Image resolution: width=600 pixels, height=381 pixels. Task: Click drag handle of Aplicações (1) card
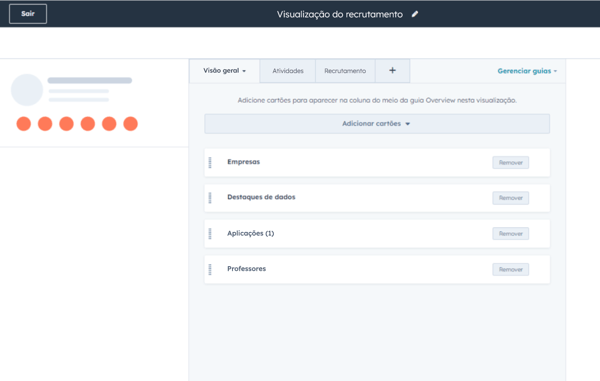(210, 233)
